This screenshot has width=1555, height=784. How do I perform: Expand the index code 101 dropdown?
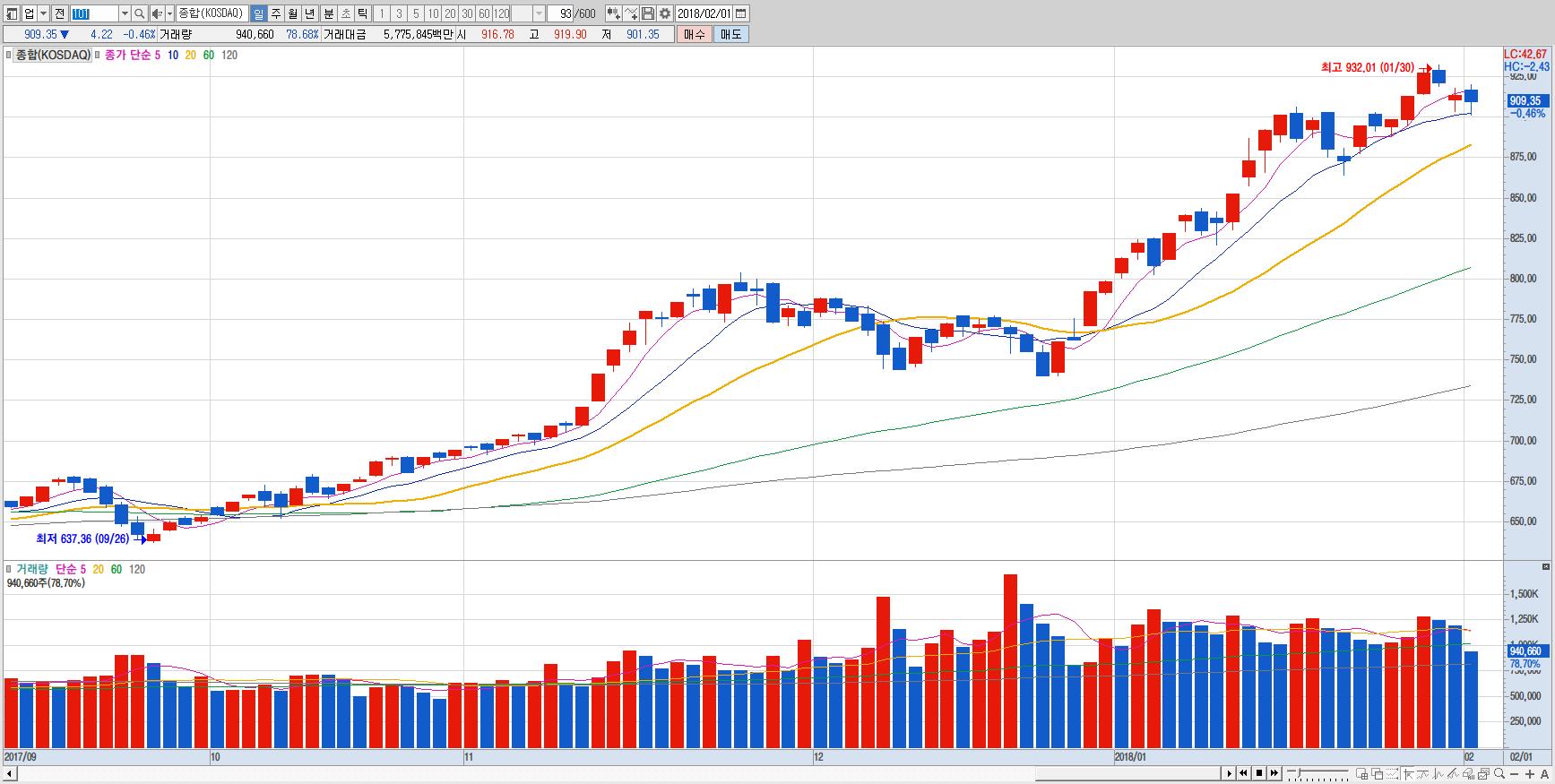point(125,13)
